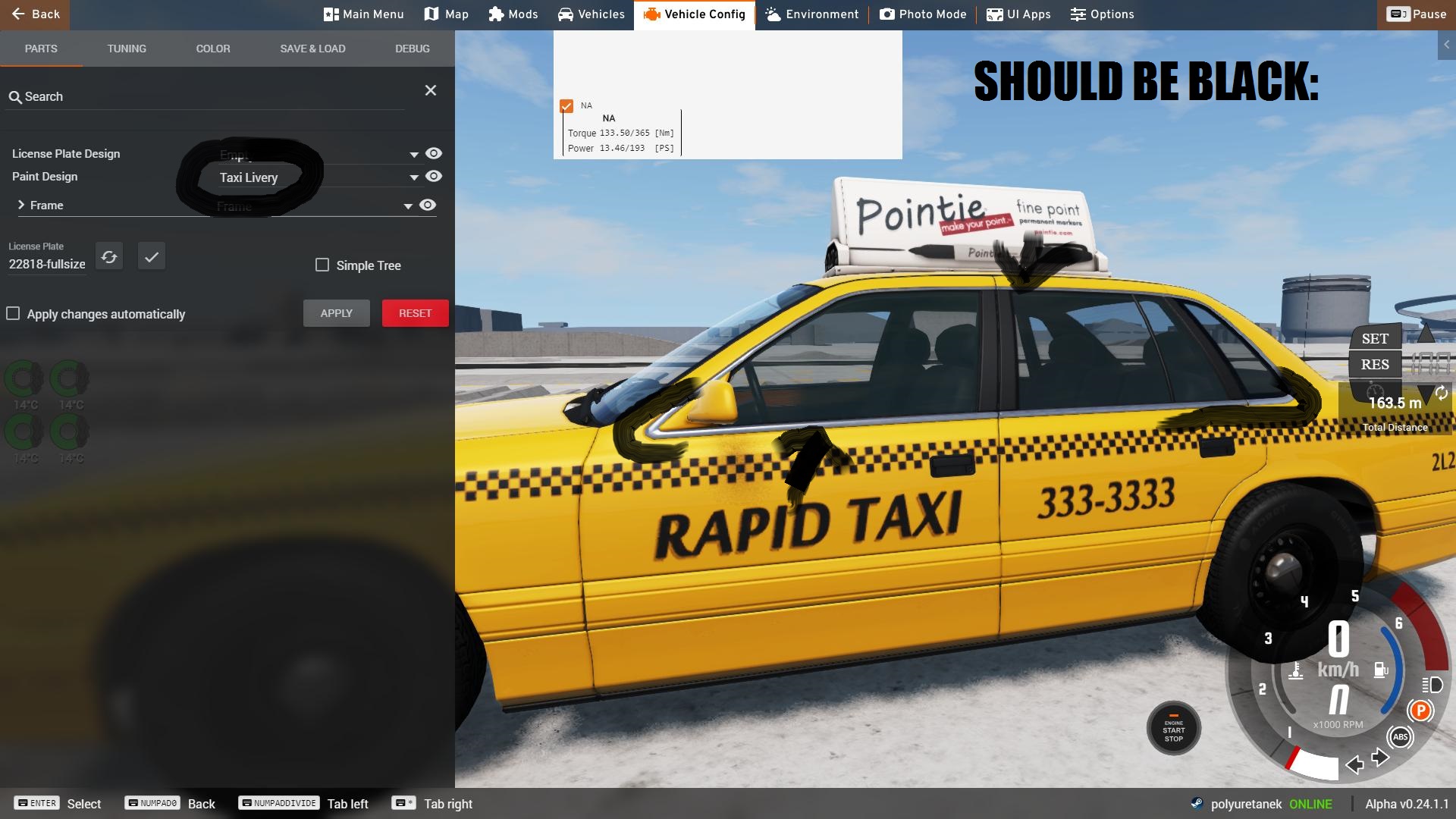
Task: Toggle Paint Design visibility eye icon
Action: pyautogui.click(x=433, y=177)
